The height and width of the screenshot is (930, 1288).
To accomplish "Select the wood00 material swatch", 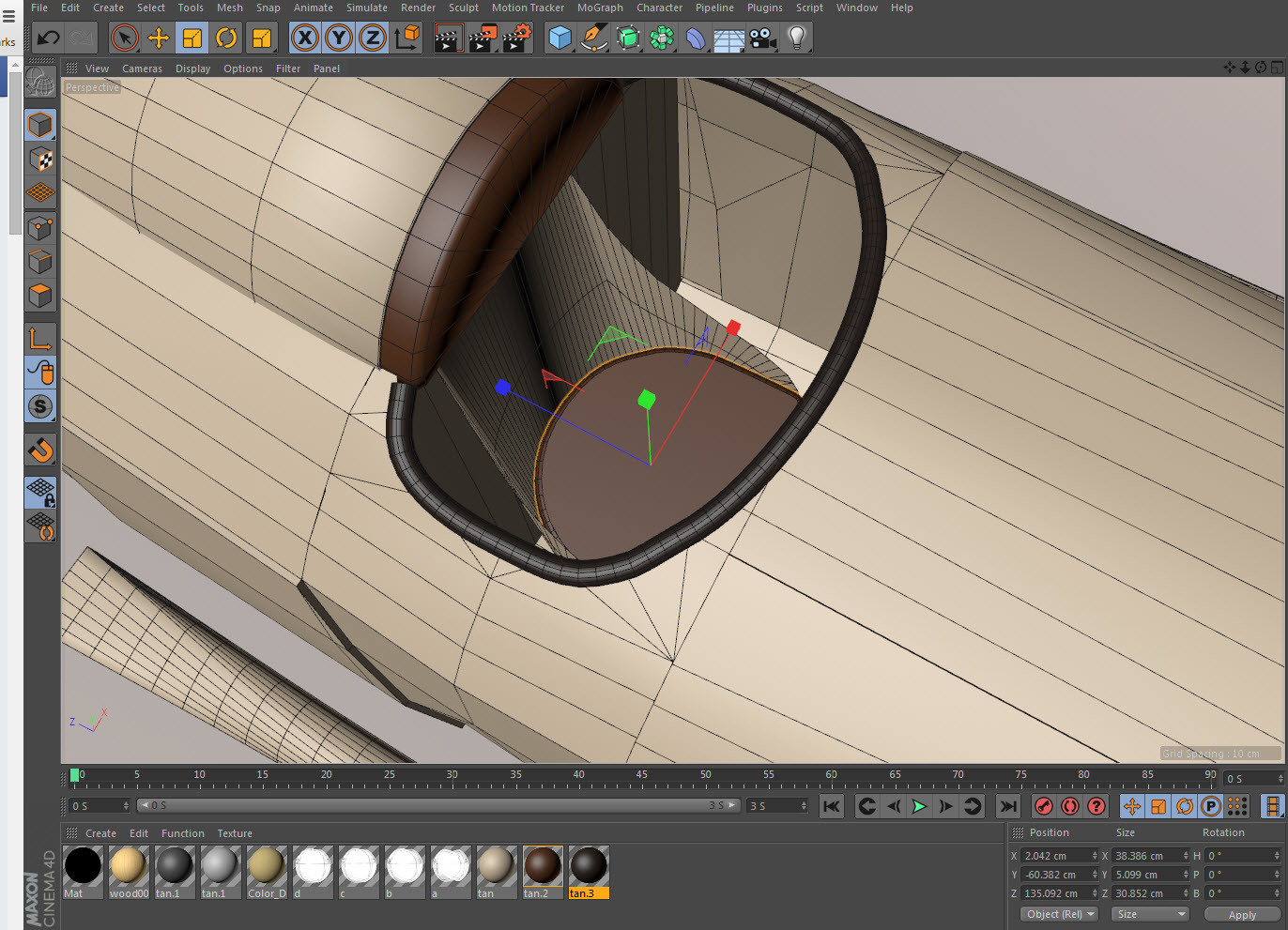I will (129, 873).
